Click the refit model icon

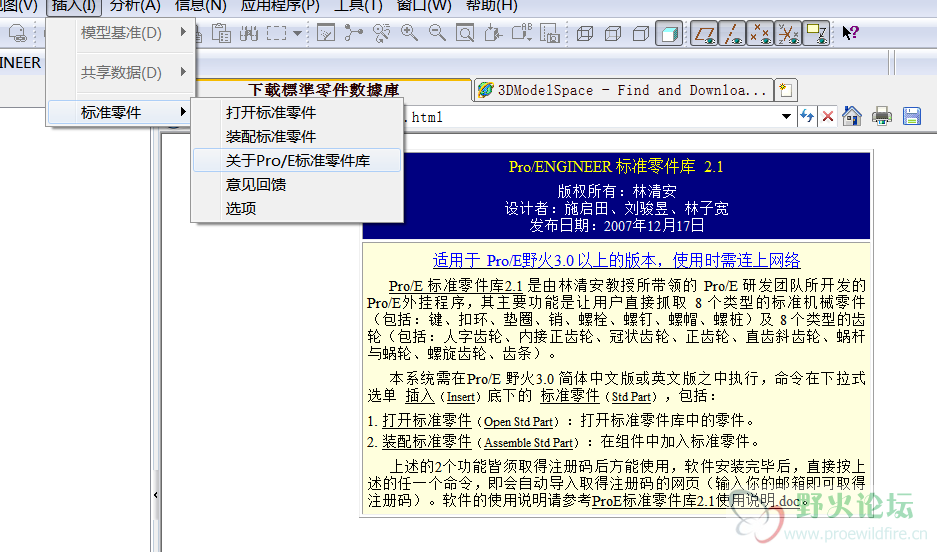coord(465,33)
